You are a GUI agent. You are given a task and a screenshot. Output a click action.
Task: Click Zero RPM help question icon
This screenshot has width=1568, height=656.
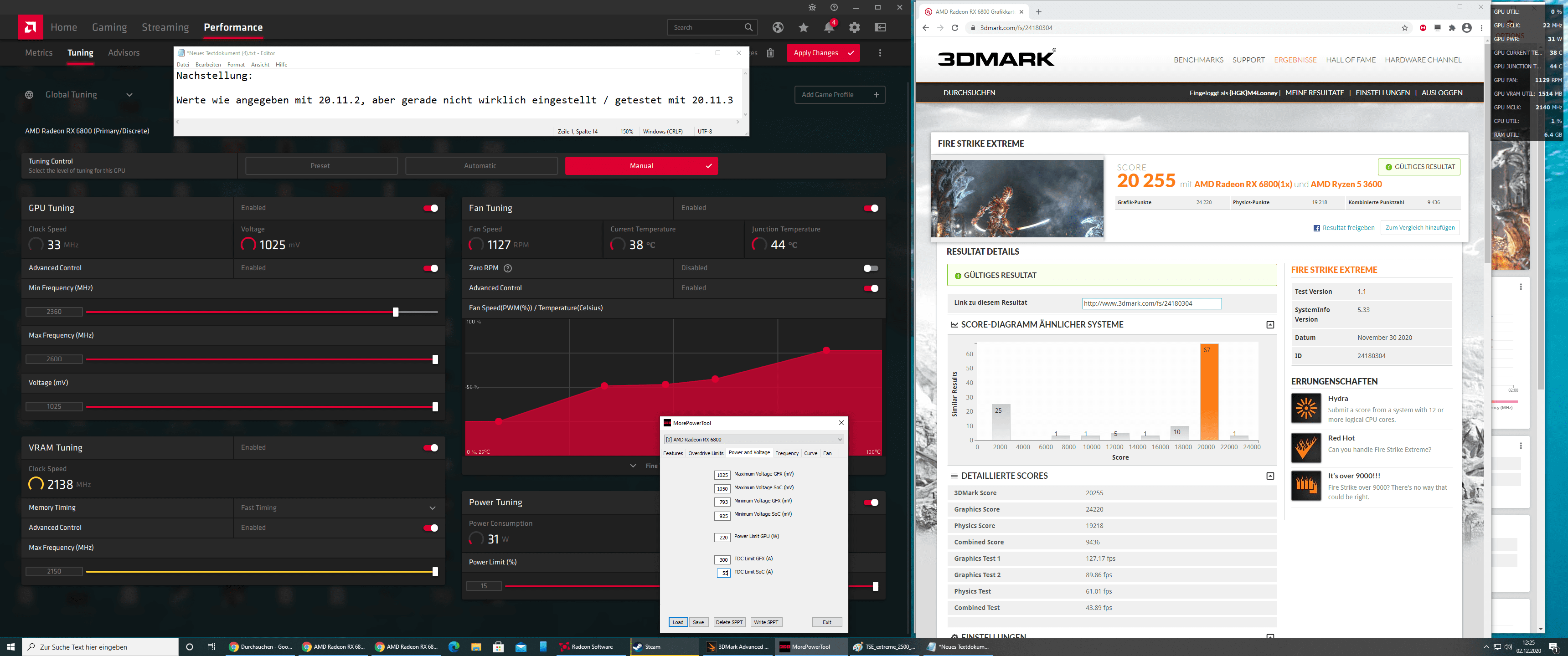pyautogui.click(x=508, y=268)
